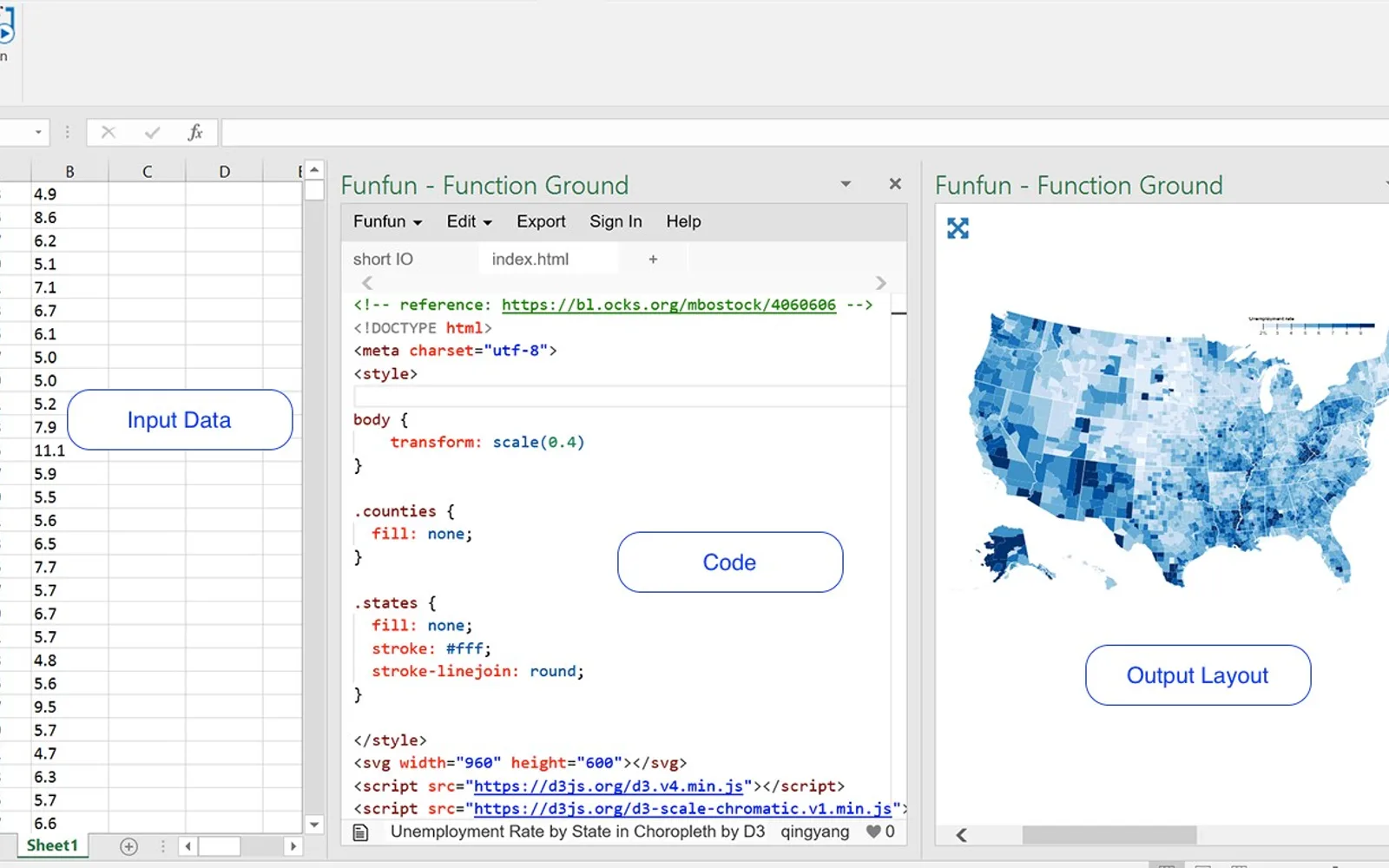Click left arrow of output horizontal scrollbar
This screenshot has height=868, width=1389.
tap(961, 835)
